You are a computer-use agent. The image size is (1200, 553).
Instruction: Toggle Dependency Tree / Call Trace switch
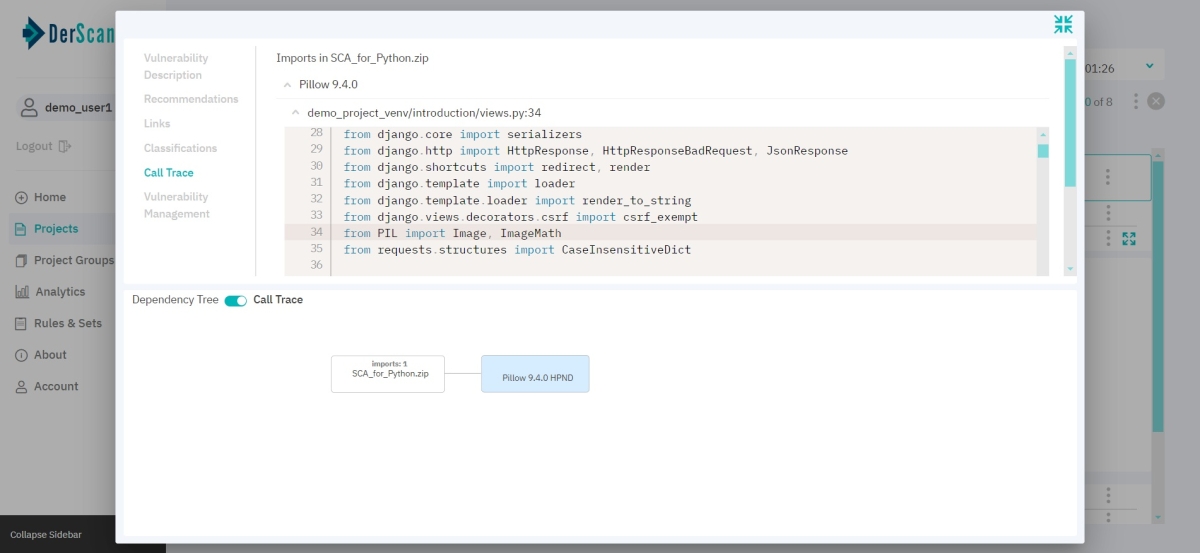235,300
